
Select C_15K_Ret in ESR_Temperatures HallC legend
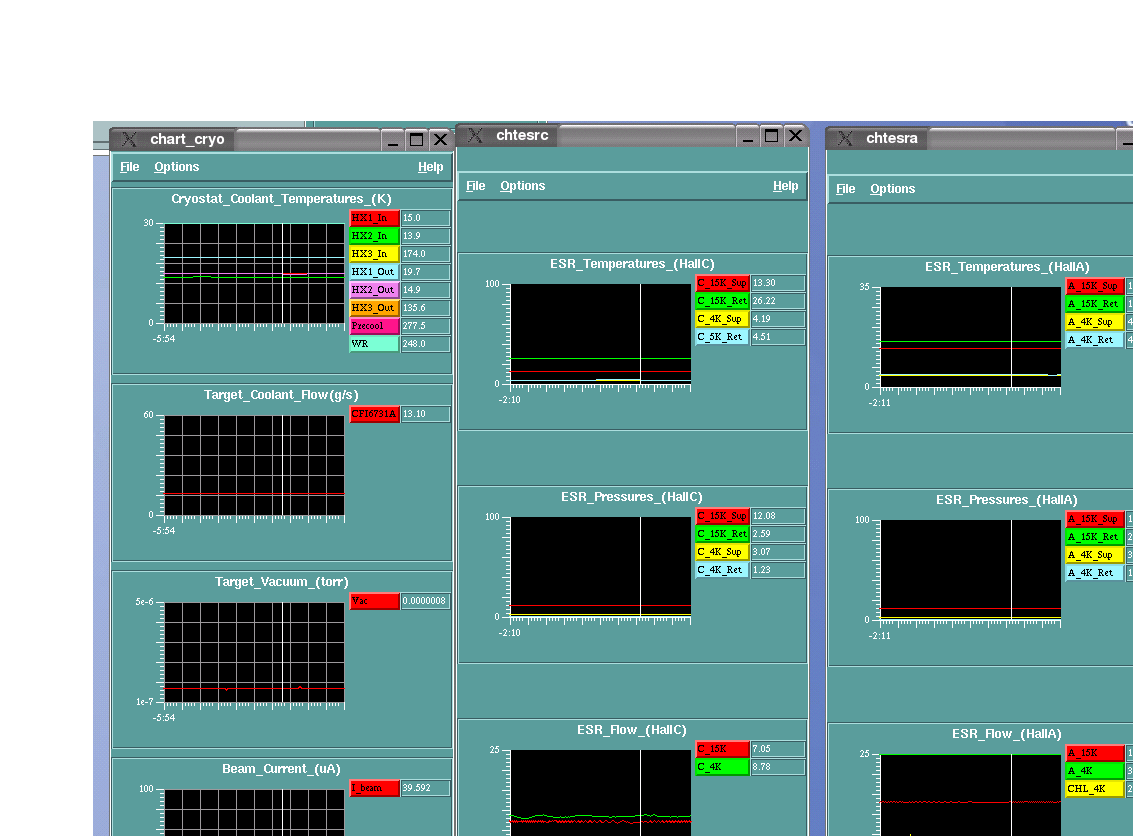click(722, 301)
